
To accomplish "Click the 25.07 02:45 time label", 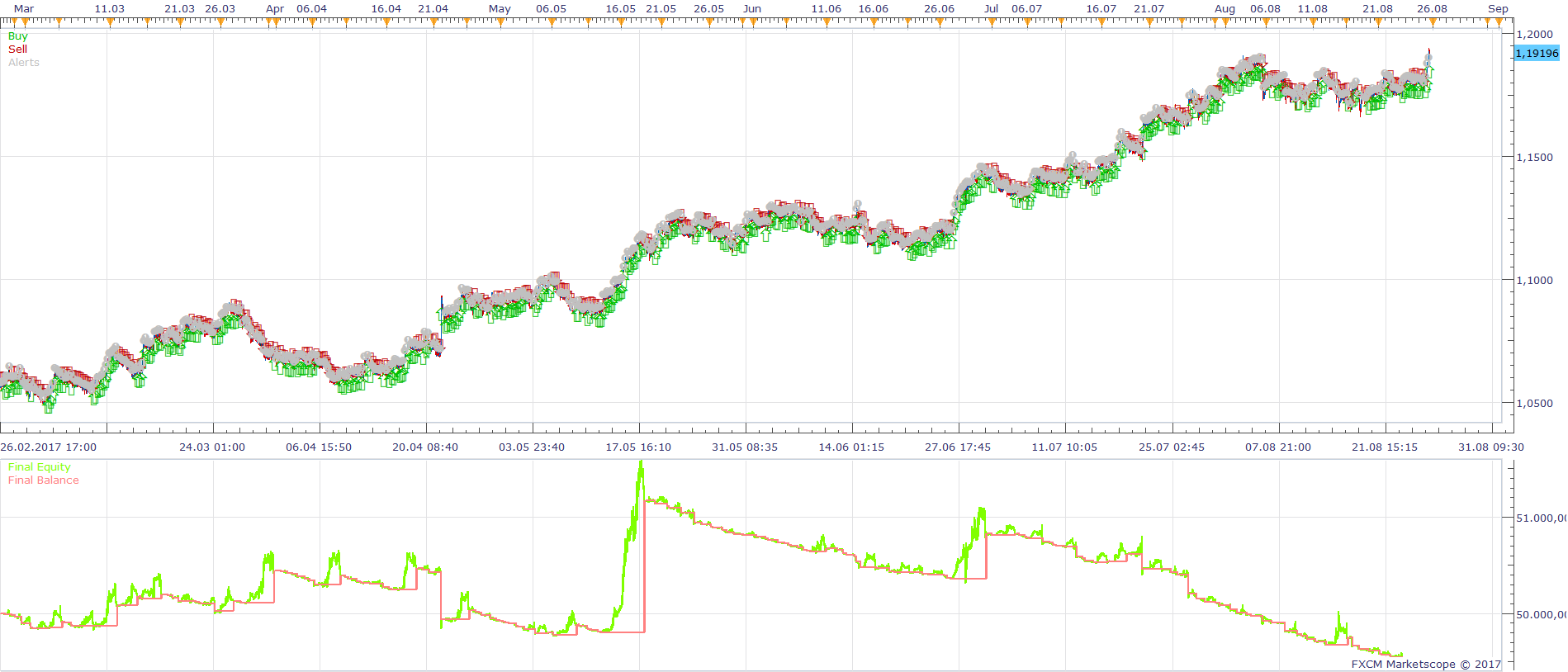I will point(1172,447).
